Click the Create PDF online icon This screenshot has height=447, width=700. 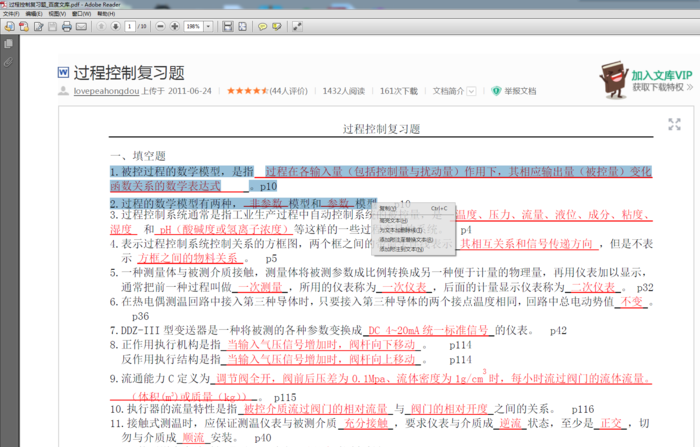(x=24, y=27)
